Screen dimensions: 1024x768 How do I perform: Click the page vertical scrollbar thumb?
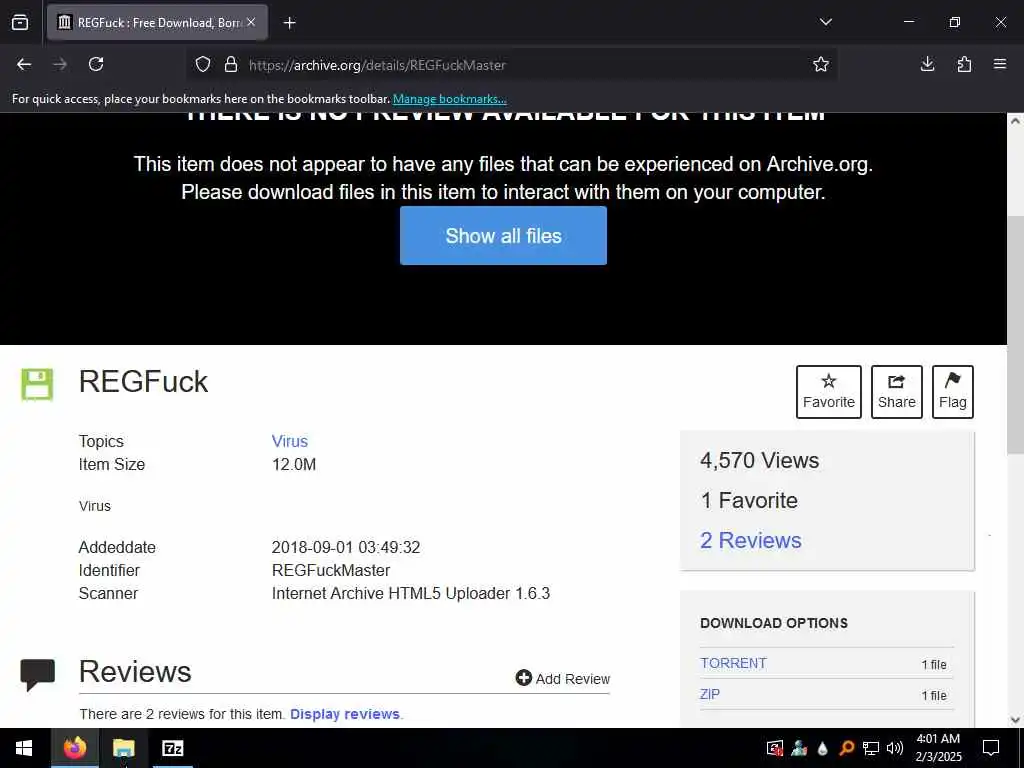pyautogui.click(x=1015, y=334)
